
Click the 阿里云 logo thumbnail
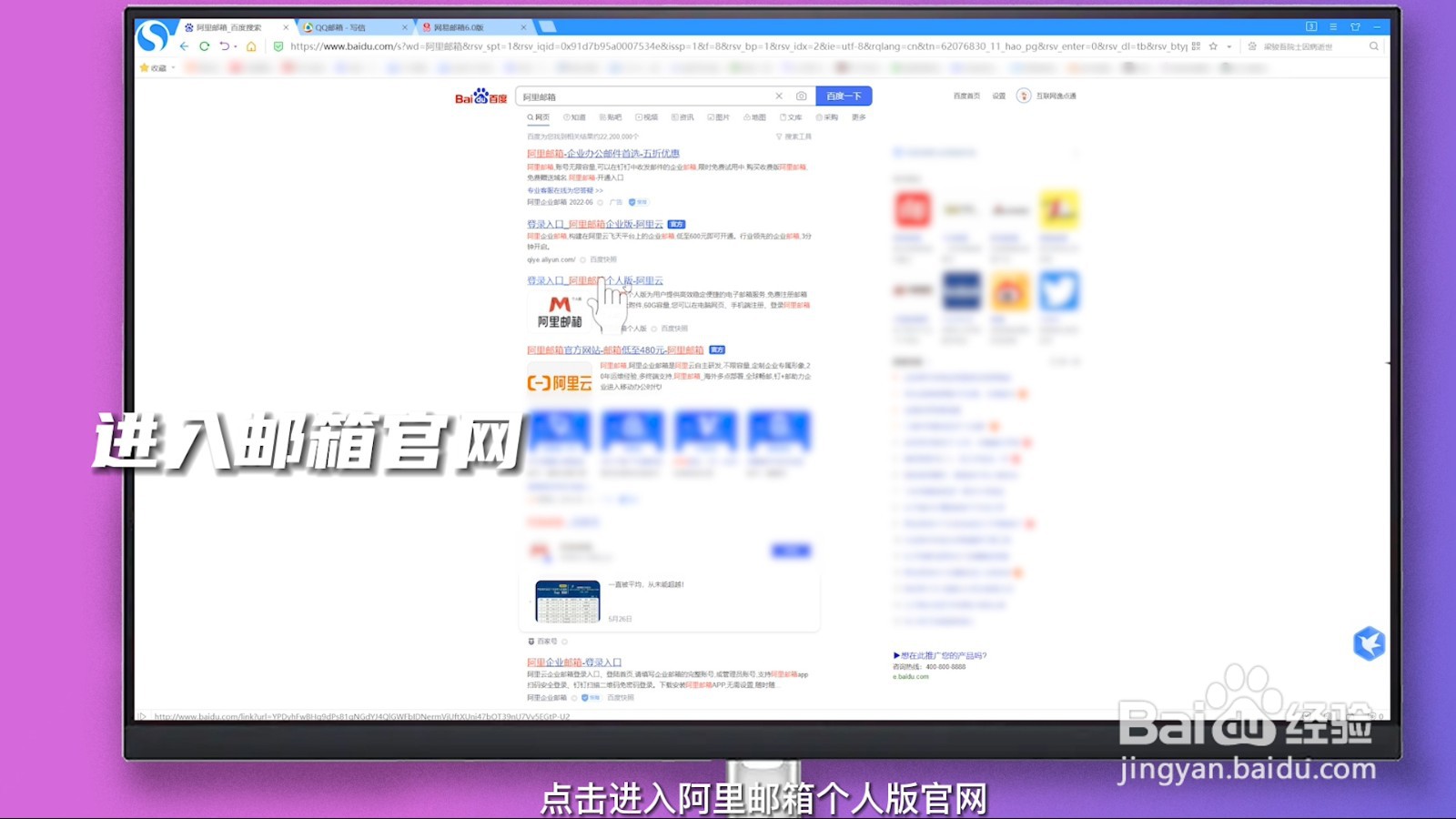click(x=560, y=383)
